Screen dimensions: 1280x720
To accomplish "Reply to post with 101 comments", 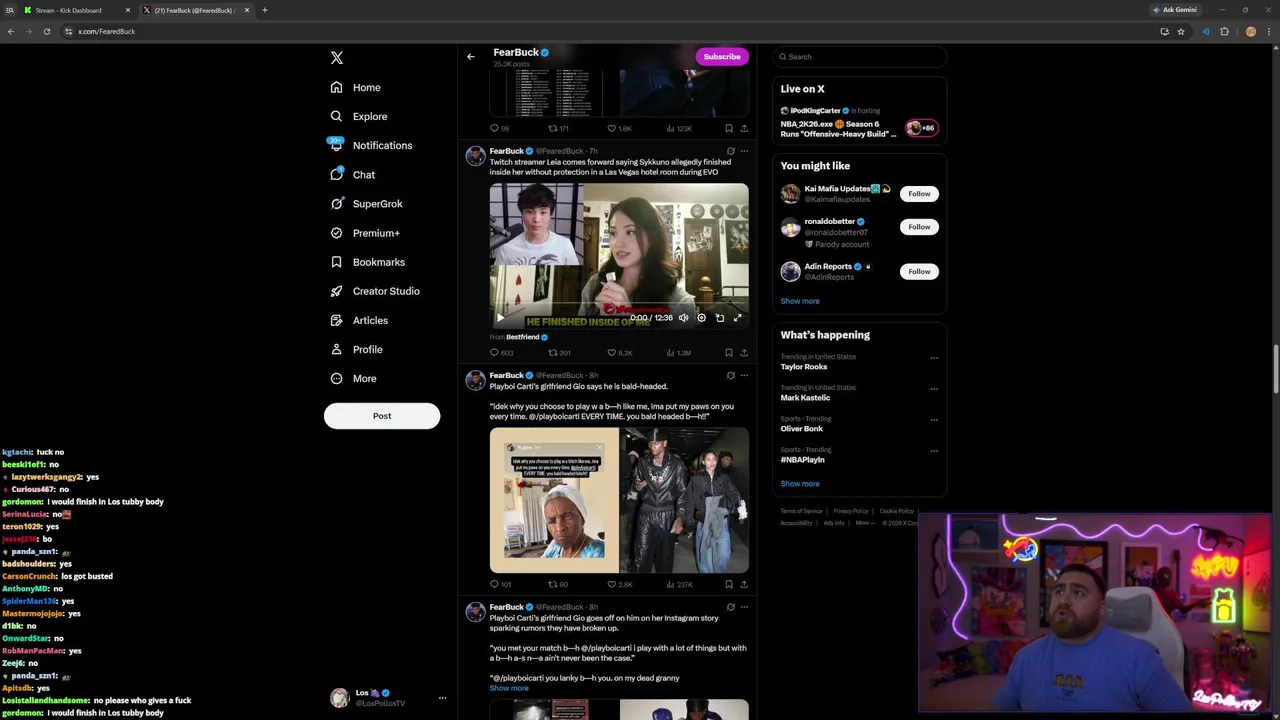I will [x=500, y=584].
